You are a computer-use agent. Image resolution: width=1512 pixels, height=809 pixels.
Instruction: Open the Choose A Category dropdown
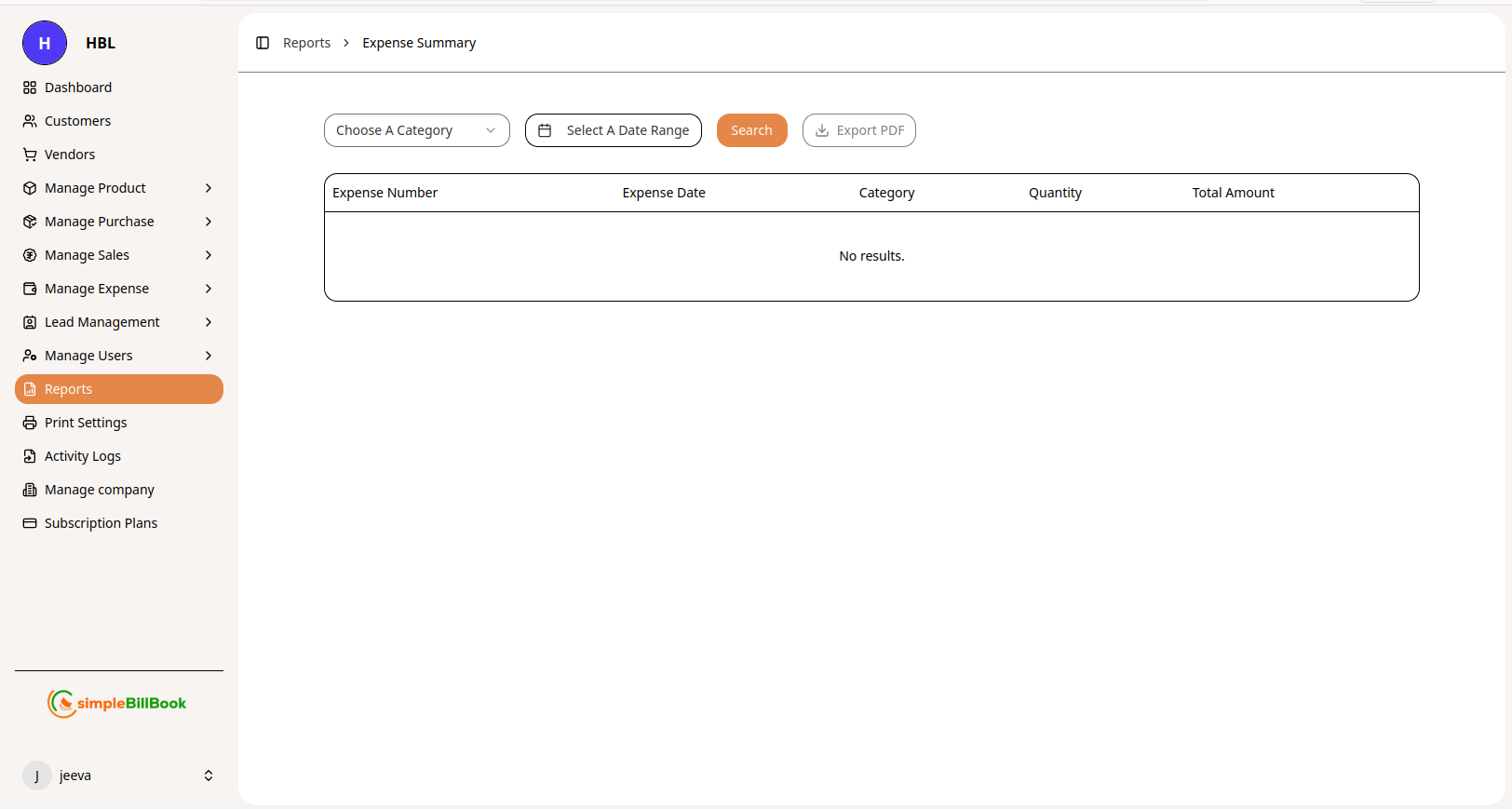(x=416, y=130)
